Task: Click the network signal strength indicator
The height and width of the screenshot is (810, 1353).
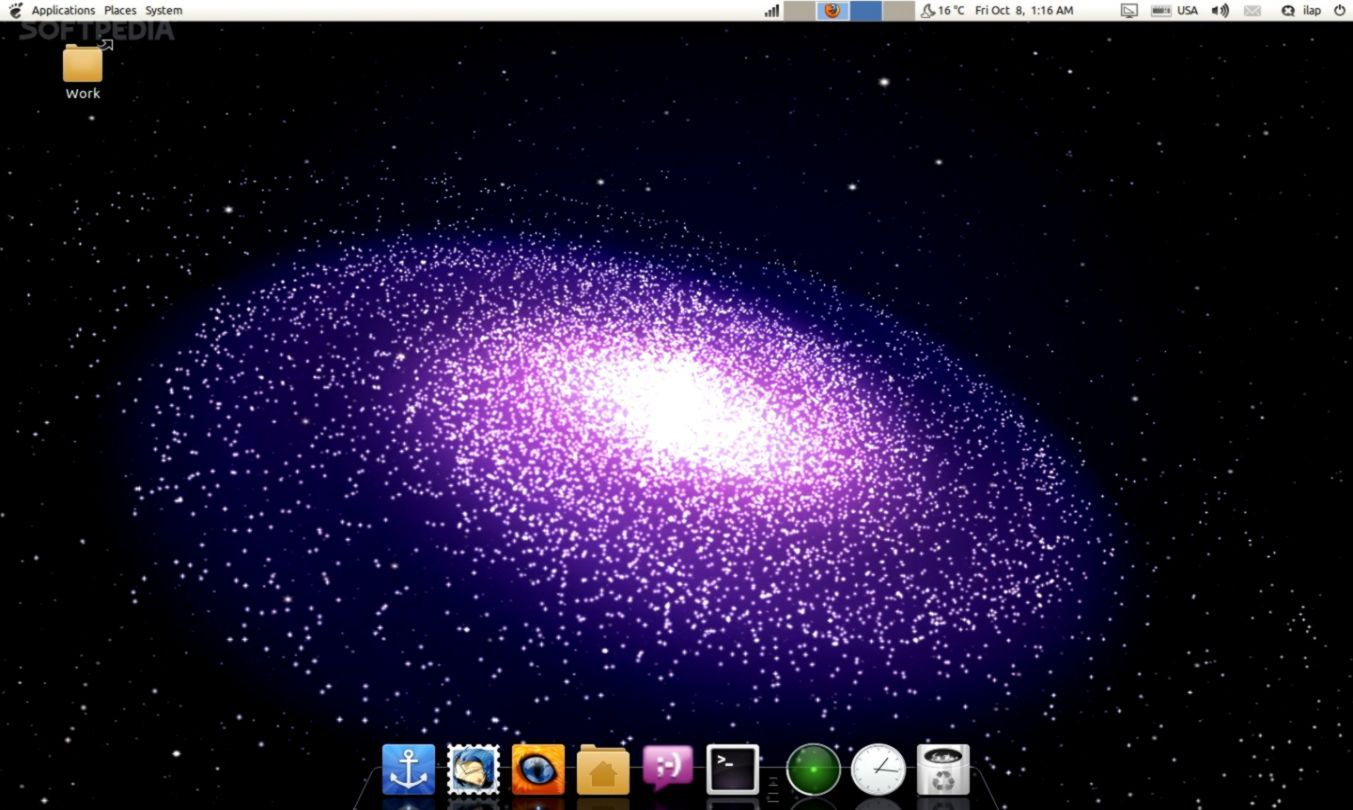Action: point(771,10)
